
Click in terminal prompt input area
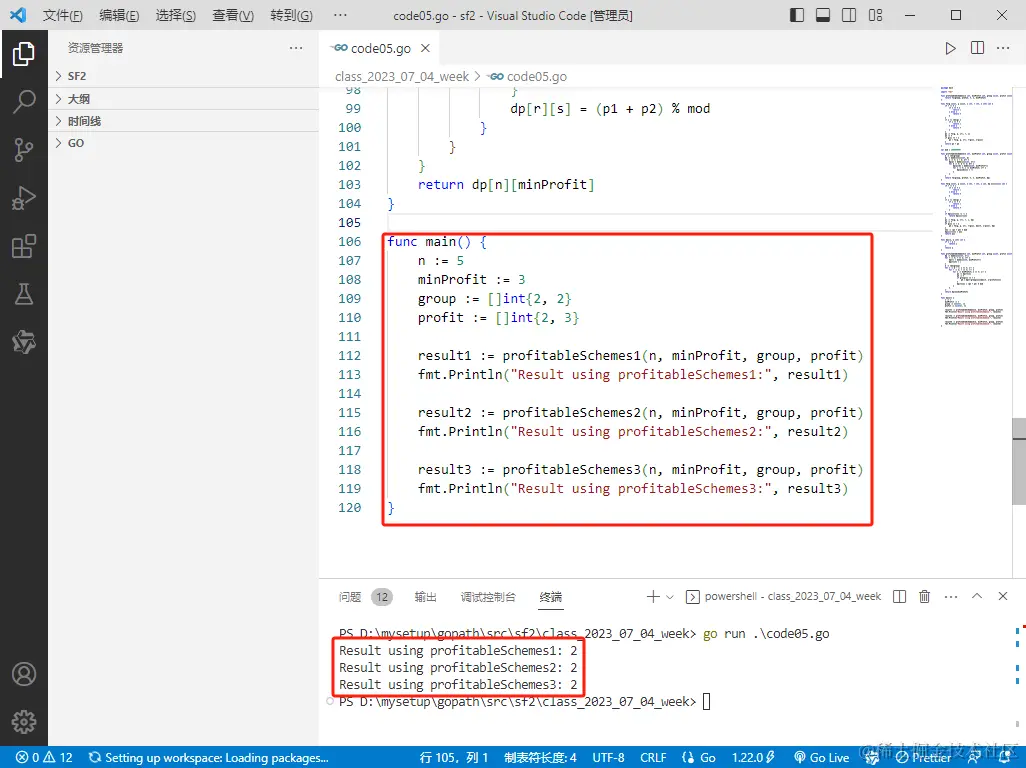706,701
